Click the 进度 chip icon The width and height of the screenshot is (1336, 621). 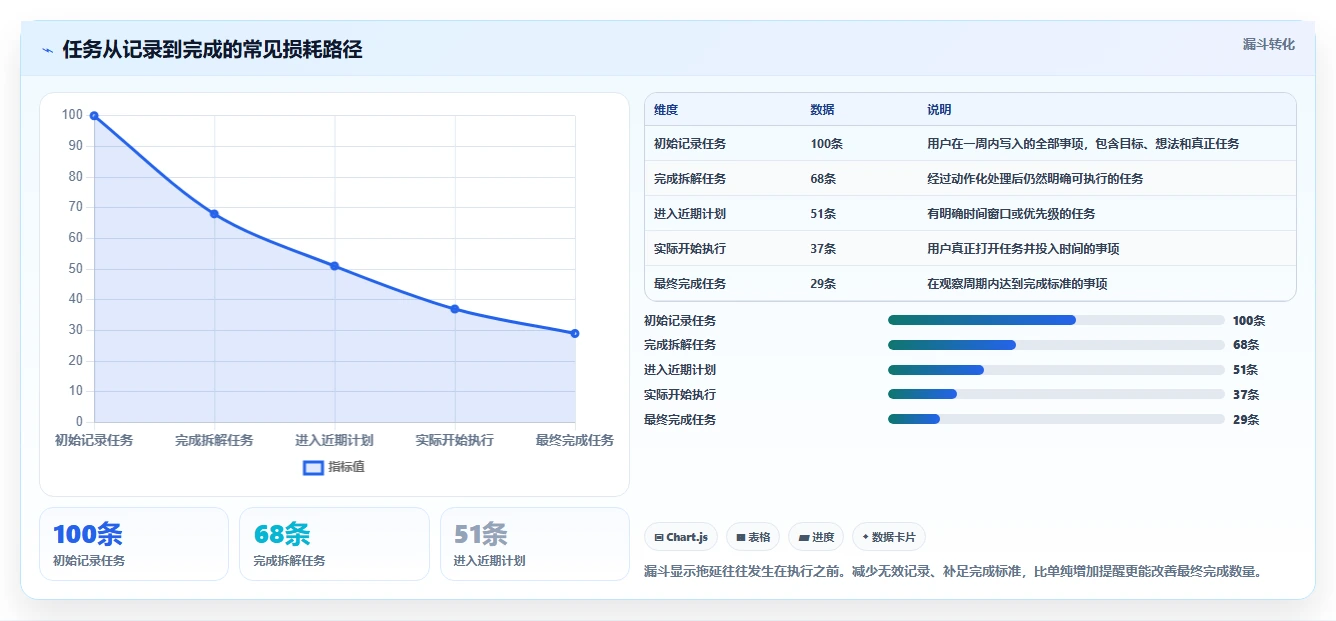pyautogui.click(x=803, y=537)
